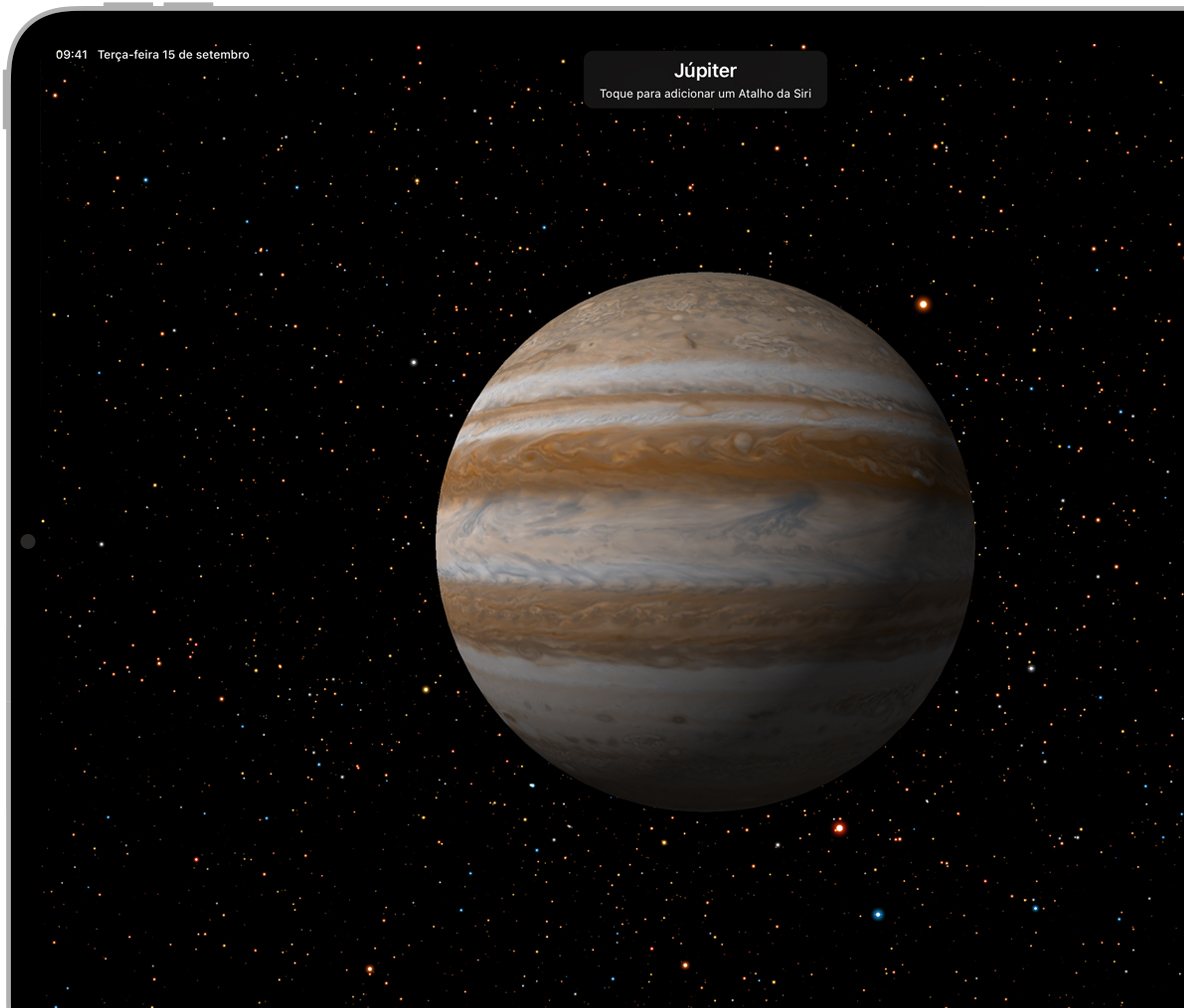Screen dimensions: 1184x1008
Task: Tap the center of the Jupiter planet
Action: click(x=705, y=541)
